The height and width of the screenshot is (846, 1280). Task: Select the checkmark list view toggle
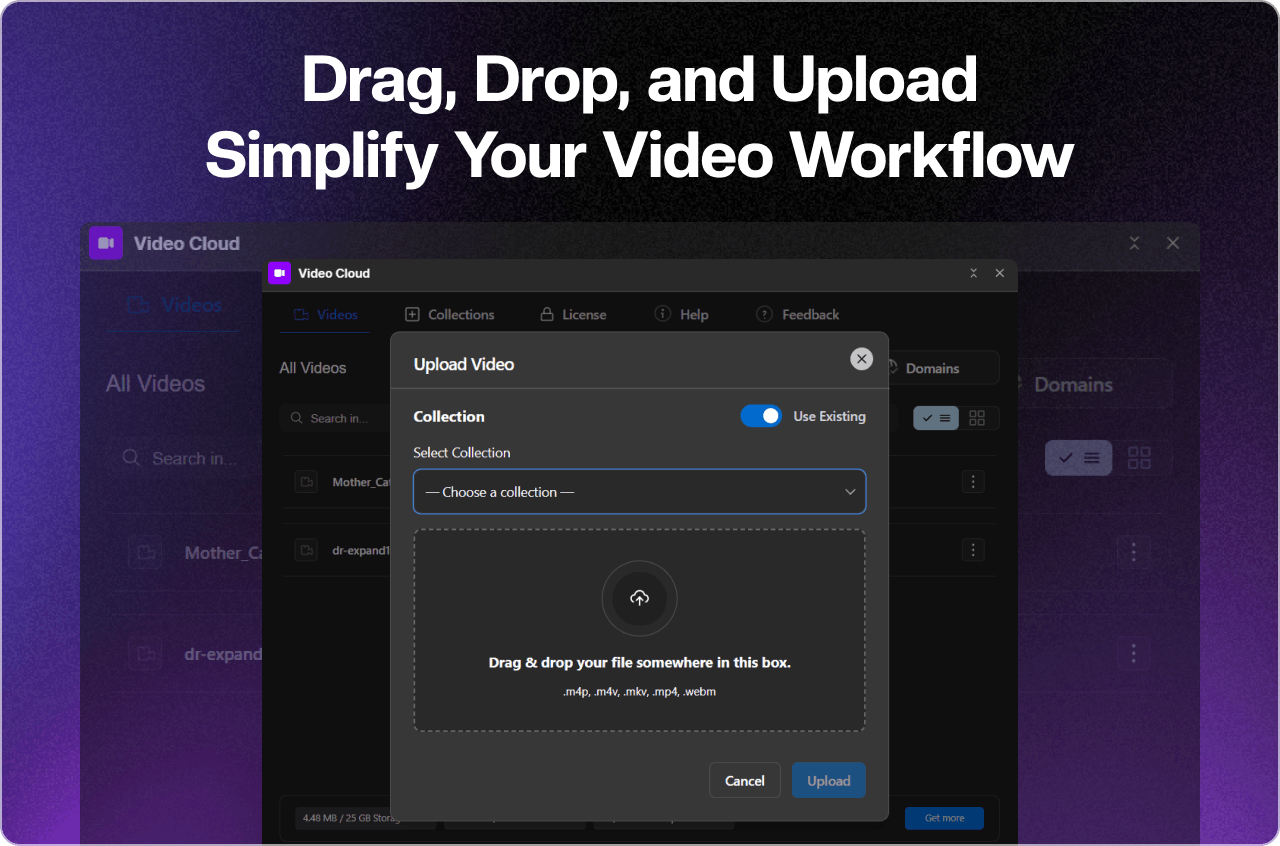936,417
